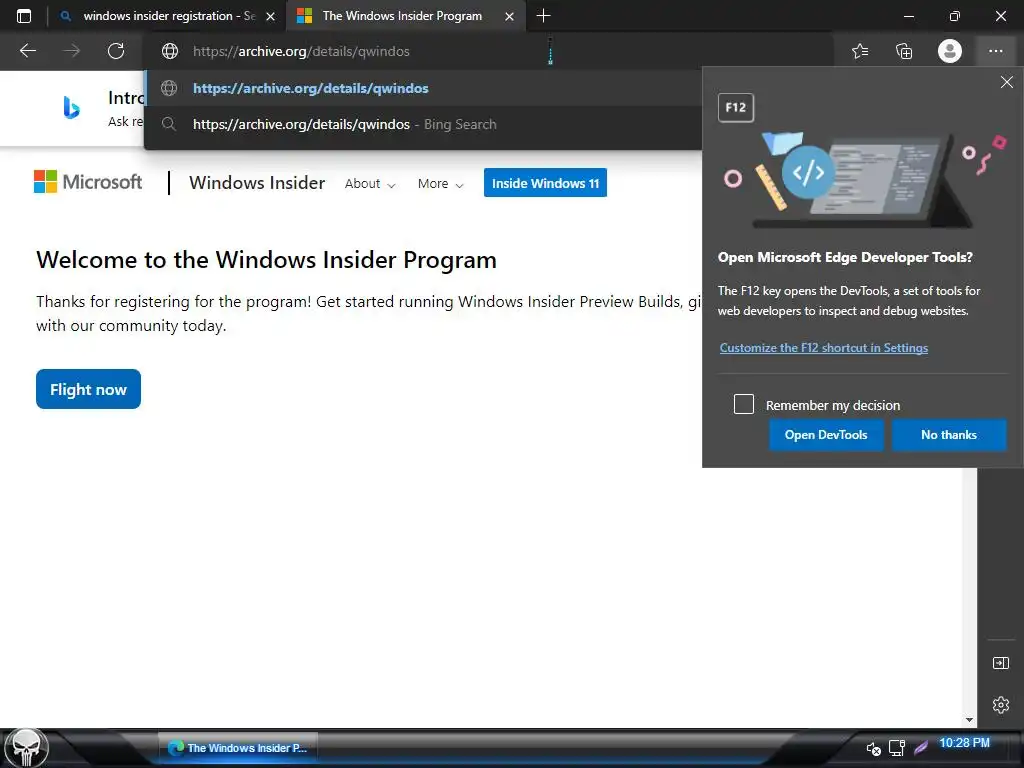Click the Bing logo in the banner
The width and height of the screenshot is (1024, 768).
[71, 107]
